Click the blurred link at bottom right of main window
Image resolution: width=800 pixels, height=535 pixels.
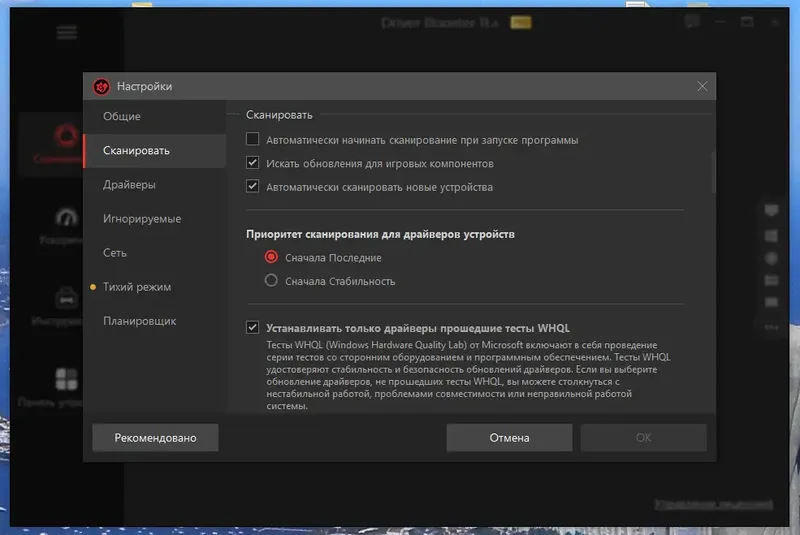click(713, 504)
